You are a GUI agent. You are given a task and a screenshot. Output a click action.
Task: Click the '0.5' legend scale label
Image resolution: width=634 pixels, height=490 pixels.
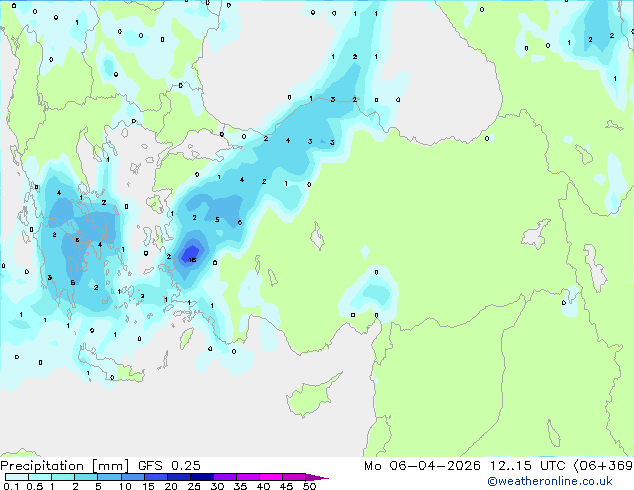(x=35, y=486)
